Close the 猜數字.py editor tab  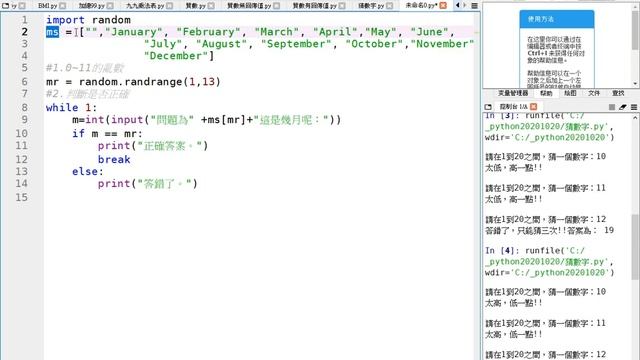(389, 6)
